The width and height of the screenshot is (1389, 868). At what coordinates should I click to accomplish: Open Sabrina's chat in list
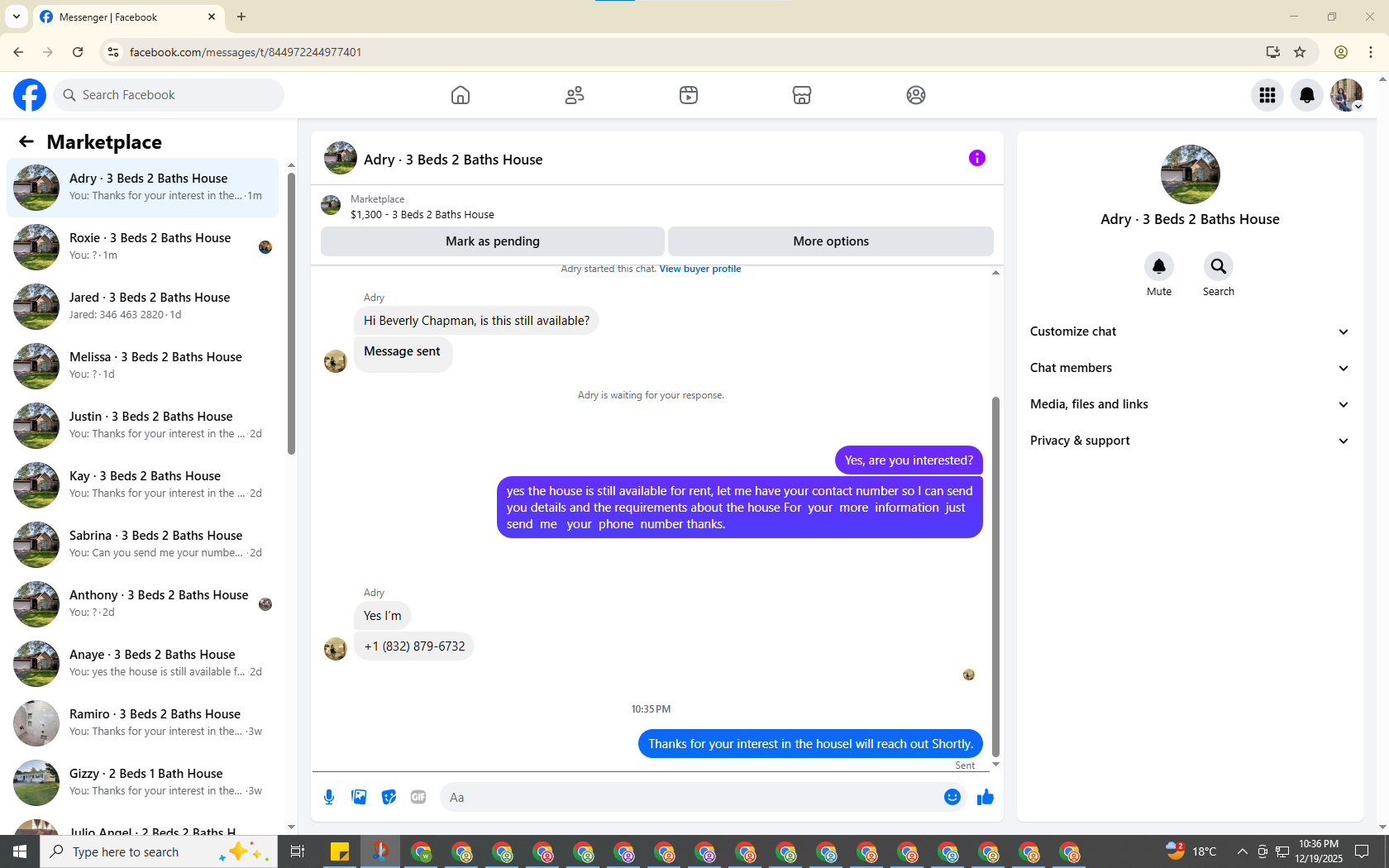coord(142,544)
